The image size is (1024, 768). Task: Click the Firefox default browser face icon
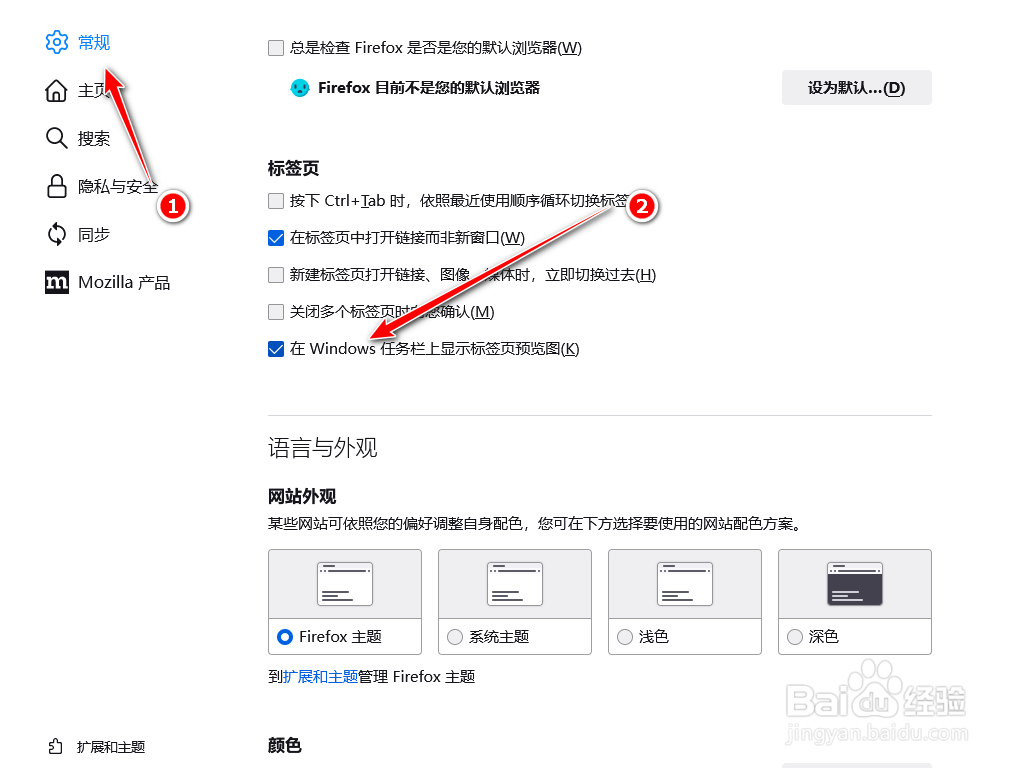(300, 88)
